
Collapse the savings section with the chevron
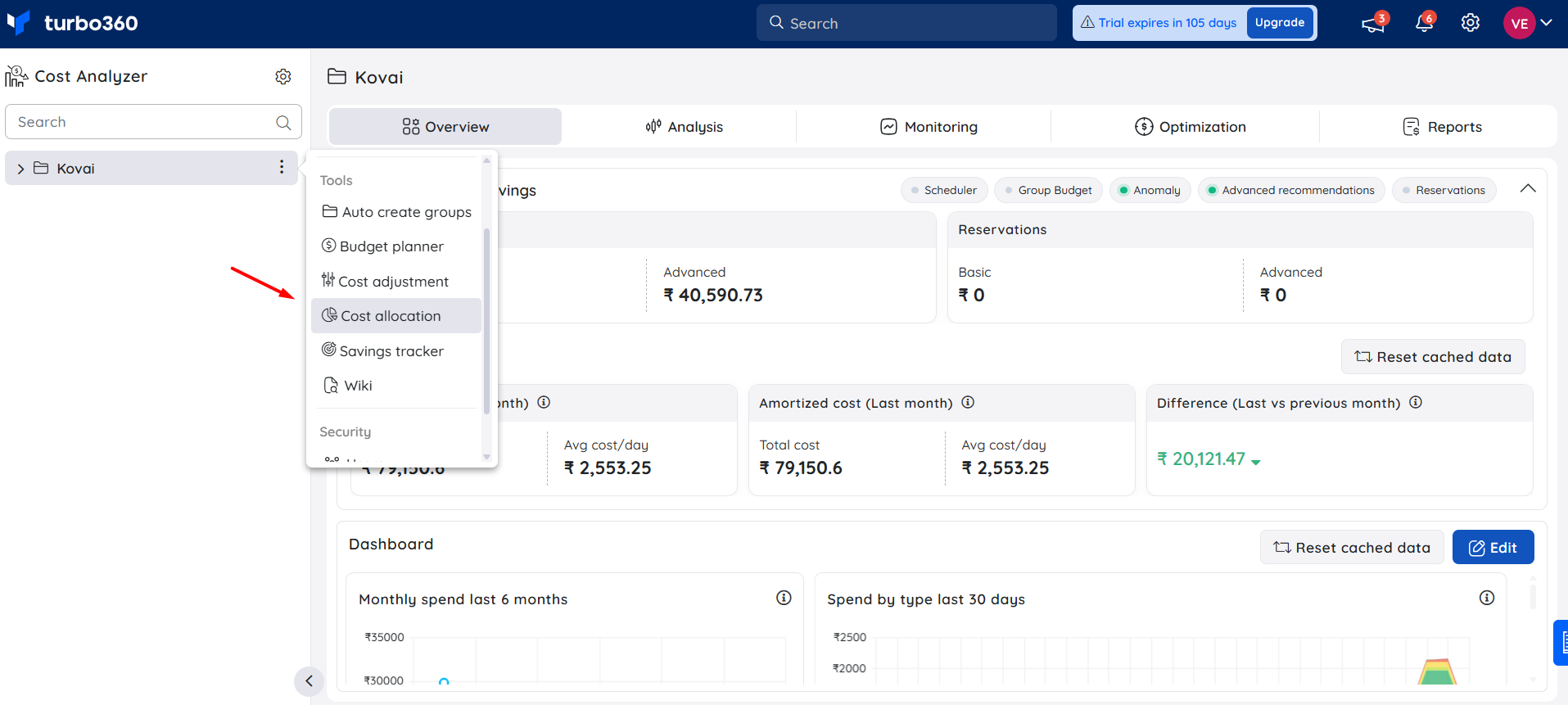coord(1528,188)
